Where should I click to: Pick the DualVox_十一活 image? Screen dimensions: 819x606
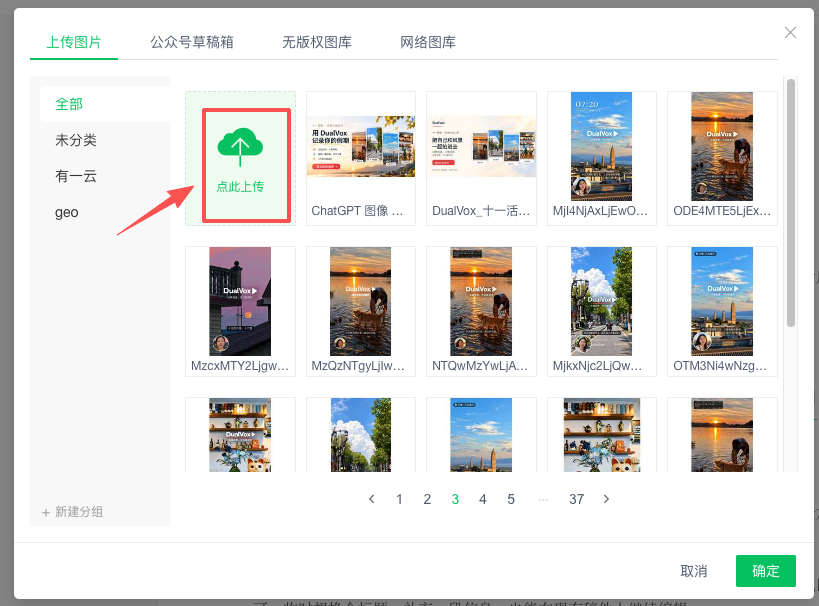click(x=482, y=159)
